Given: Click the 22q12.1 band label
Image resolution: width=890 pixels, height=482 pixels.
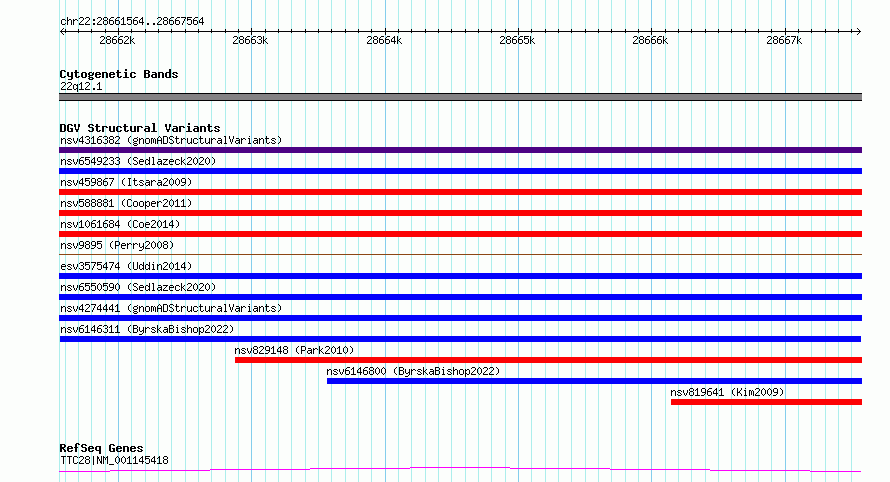Looking at the screenshot, I should (x=81, y=86).
